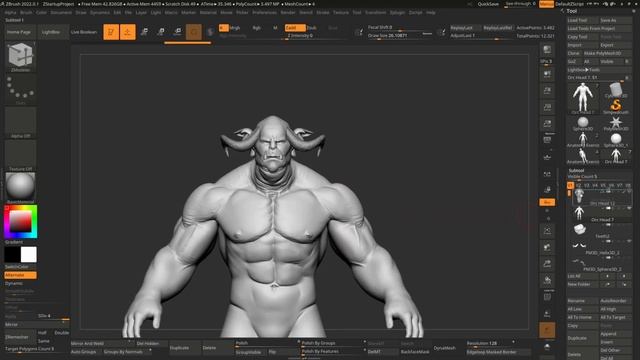
Task: Click the Zoom3D icon in right shelf
Action: 547,264
